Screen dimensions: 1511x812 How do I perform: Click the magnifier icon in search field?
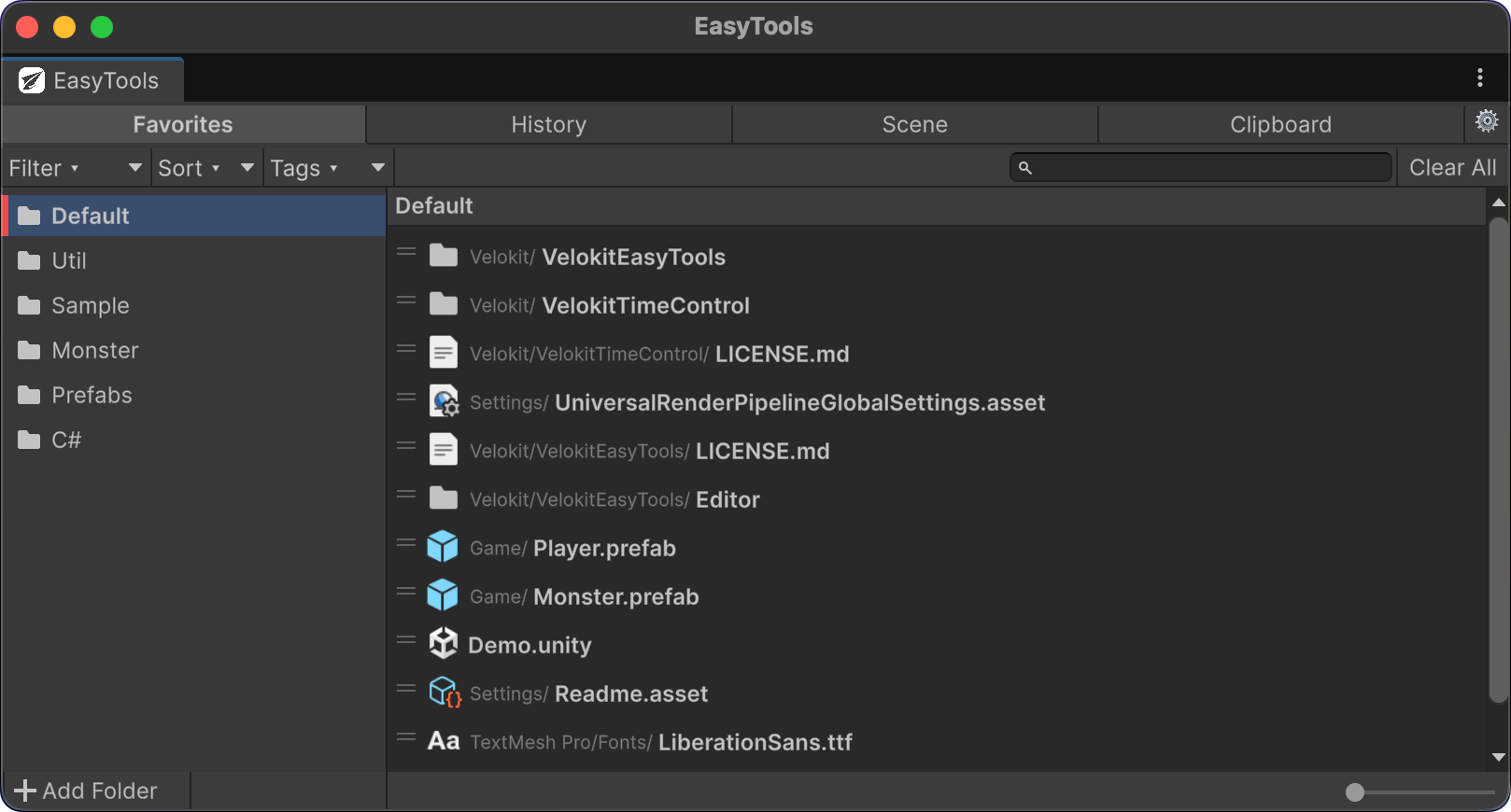tap(1025, 168)
